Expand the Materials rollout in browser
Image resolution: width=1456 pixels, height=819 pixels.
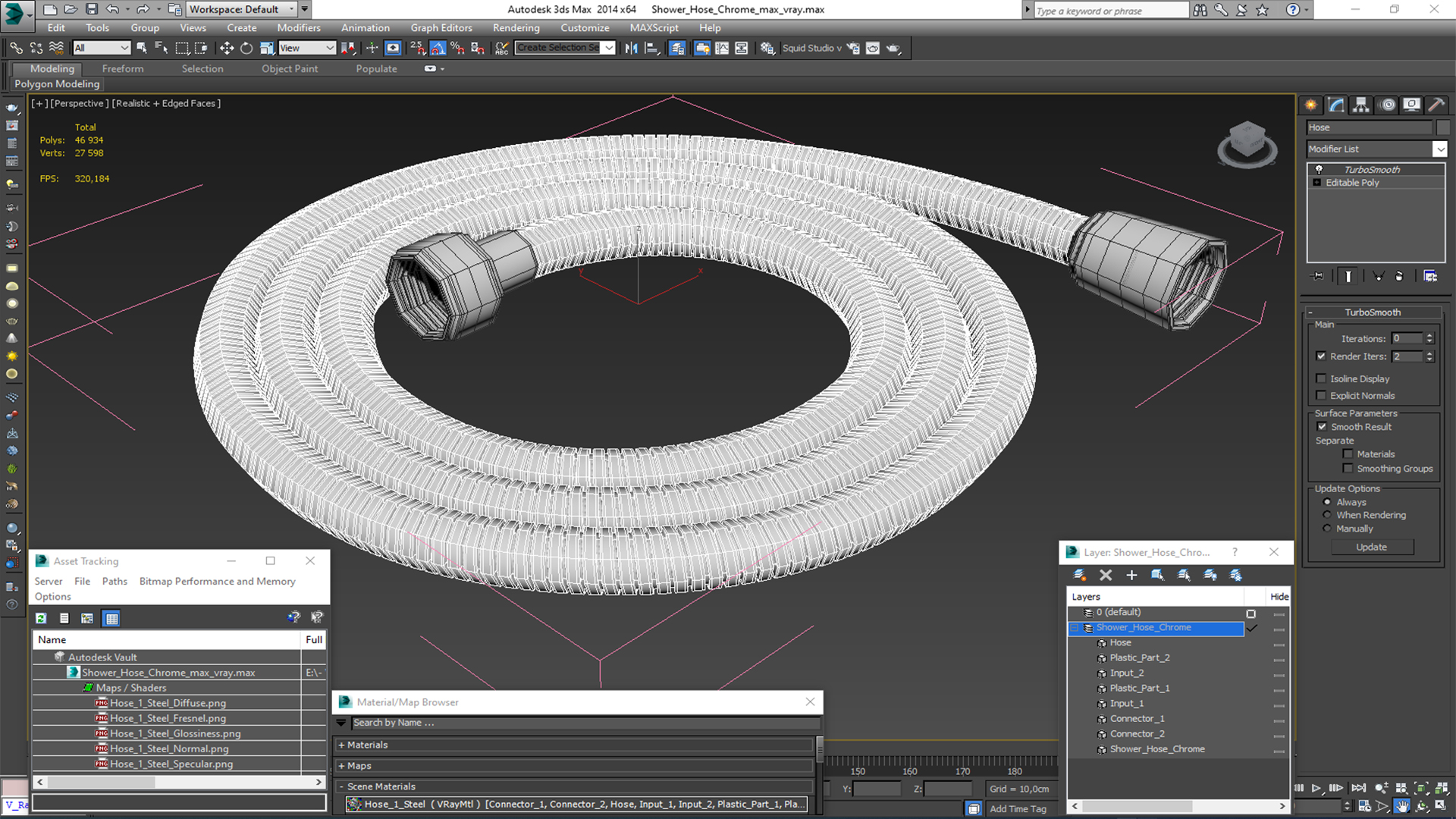367,745
